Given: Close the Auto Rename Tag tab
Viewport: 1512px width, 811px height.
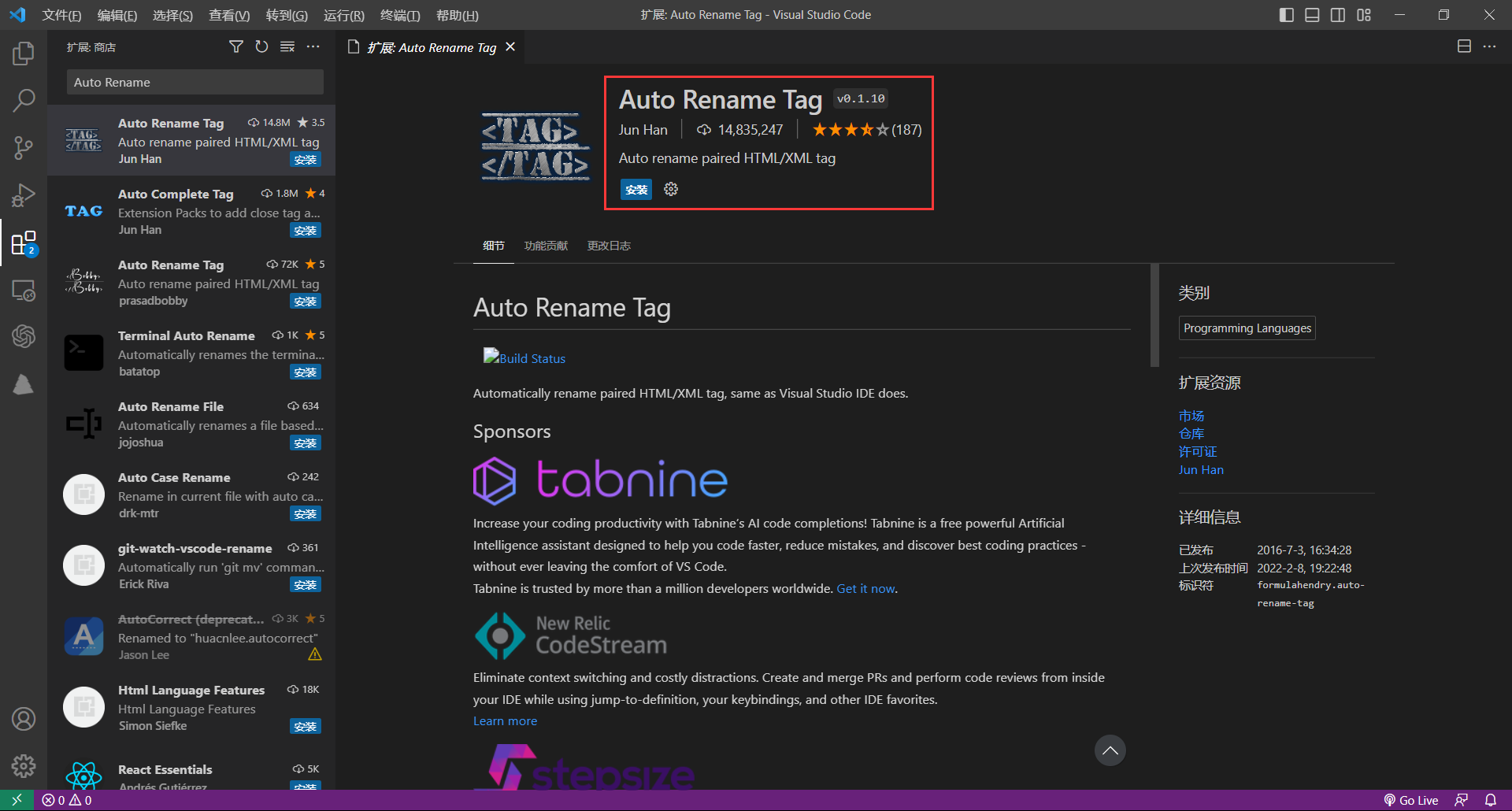Looking at the screenshot, I should [510, 47].
